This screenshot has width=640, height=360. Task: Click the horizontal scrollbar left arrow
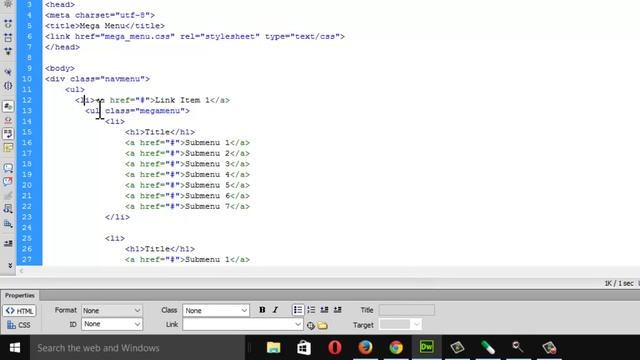pyautogui.click(x=21, y=271)
